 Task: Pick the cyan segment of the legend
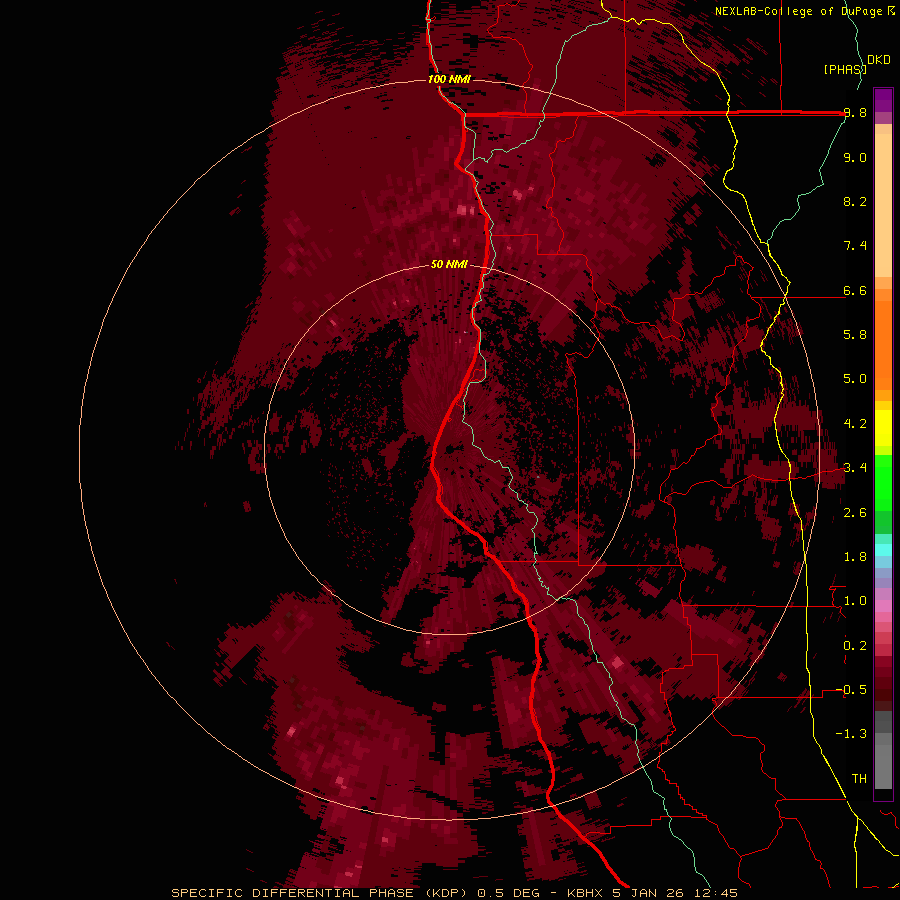tap(883, 550)
